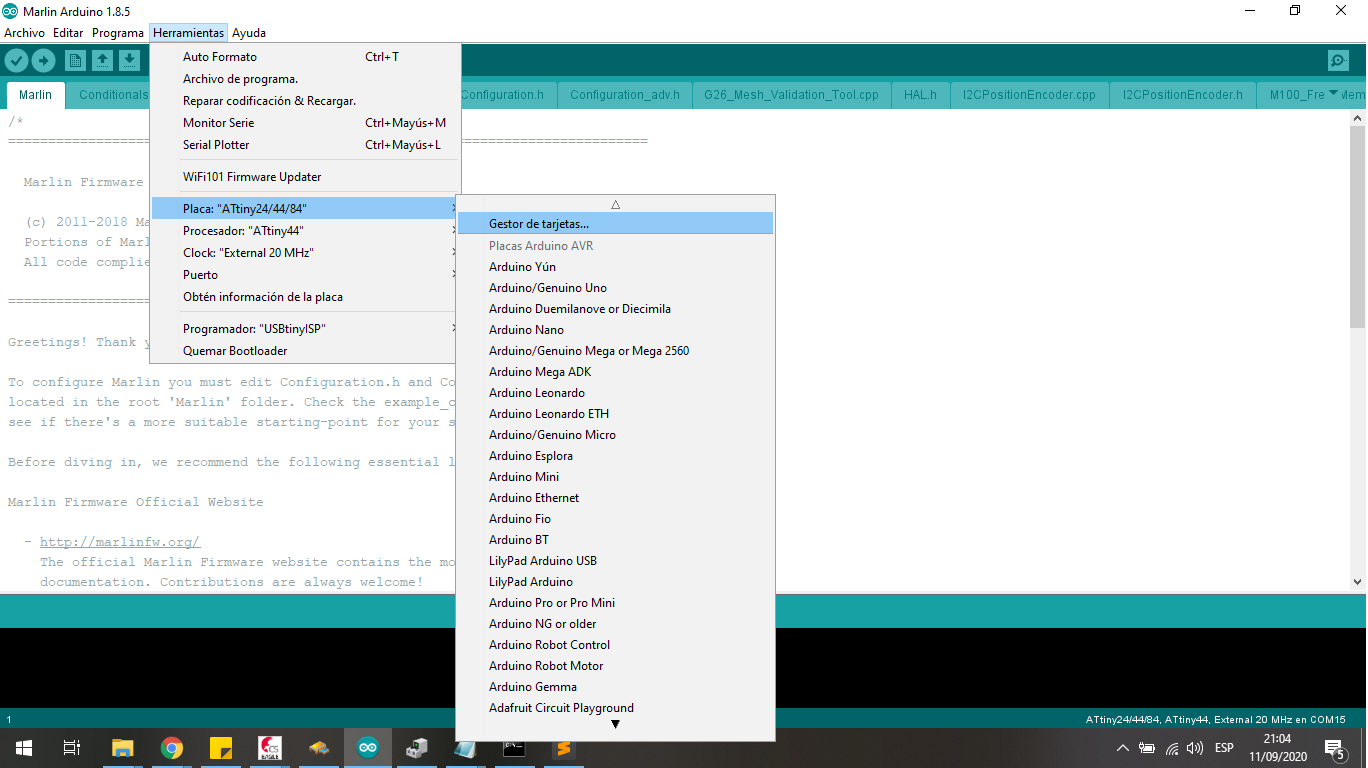Choose the Arduino Leonardo board

tap(615, 393)
